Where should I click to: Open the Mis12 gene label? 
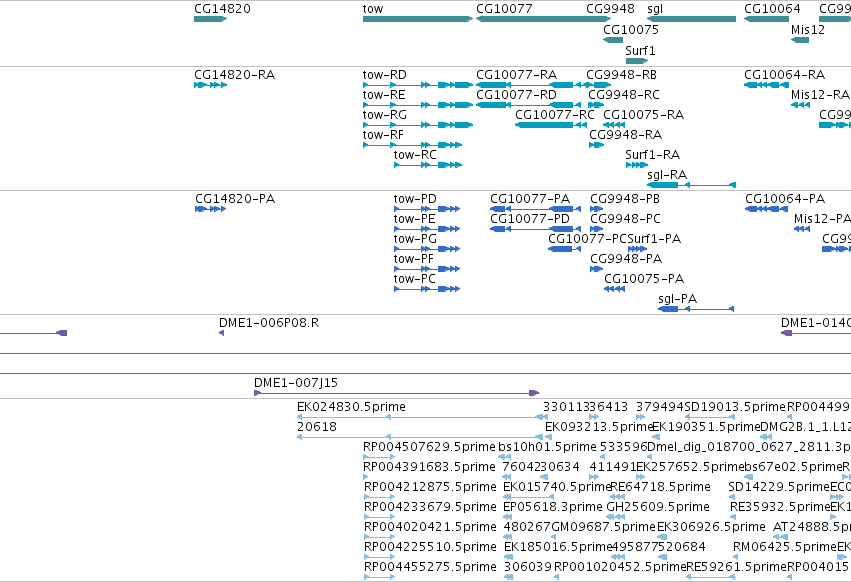pos(808,29)
